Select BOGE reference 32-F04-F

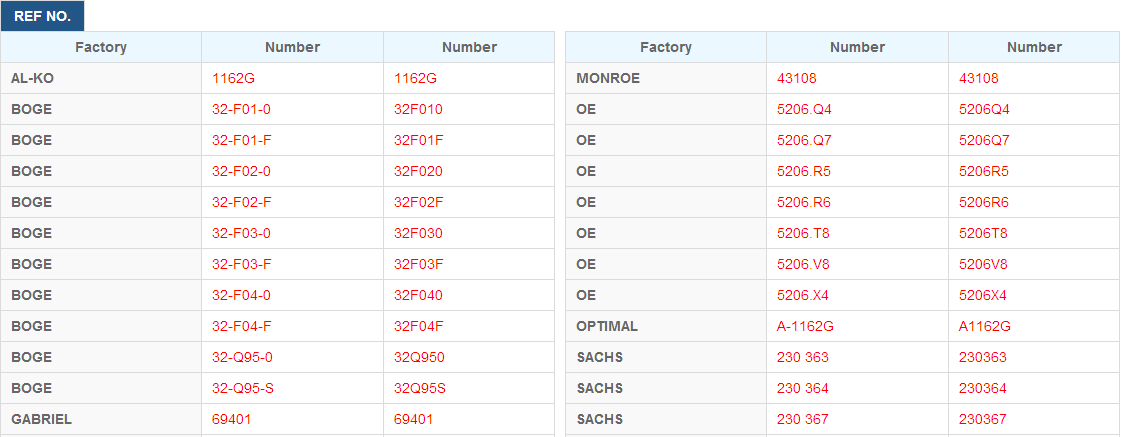(x=241, y=326)
